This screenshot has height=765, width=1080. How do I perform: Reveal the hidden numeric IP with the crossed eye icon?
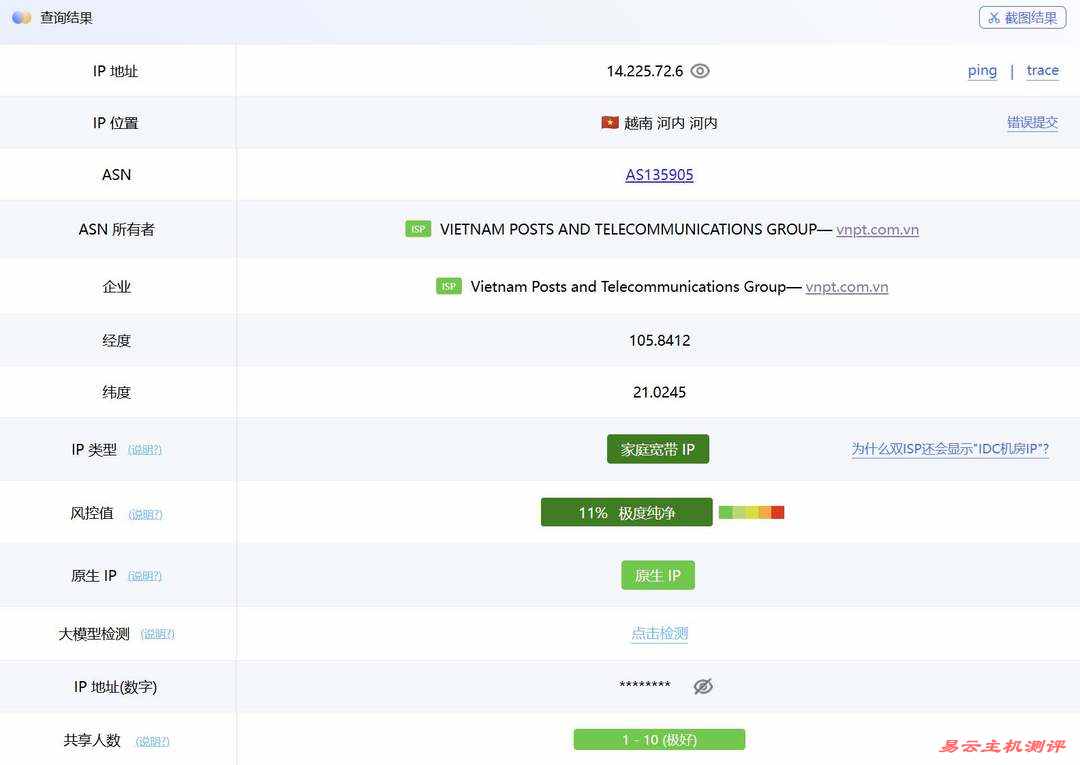(703, 686)
